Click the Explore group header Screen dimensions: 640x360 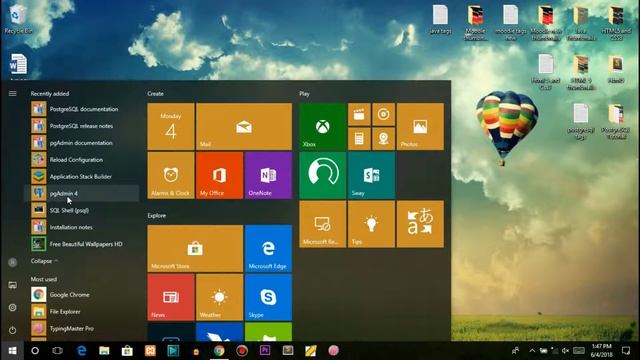[157, 215]
